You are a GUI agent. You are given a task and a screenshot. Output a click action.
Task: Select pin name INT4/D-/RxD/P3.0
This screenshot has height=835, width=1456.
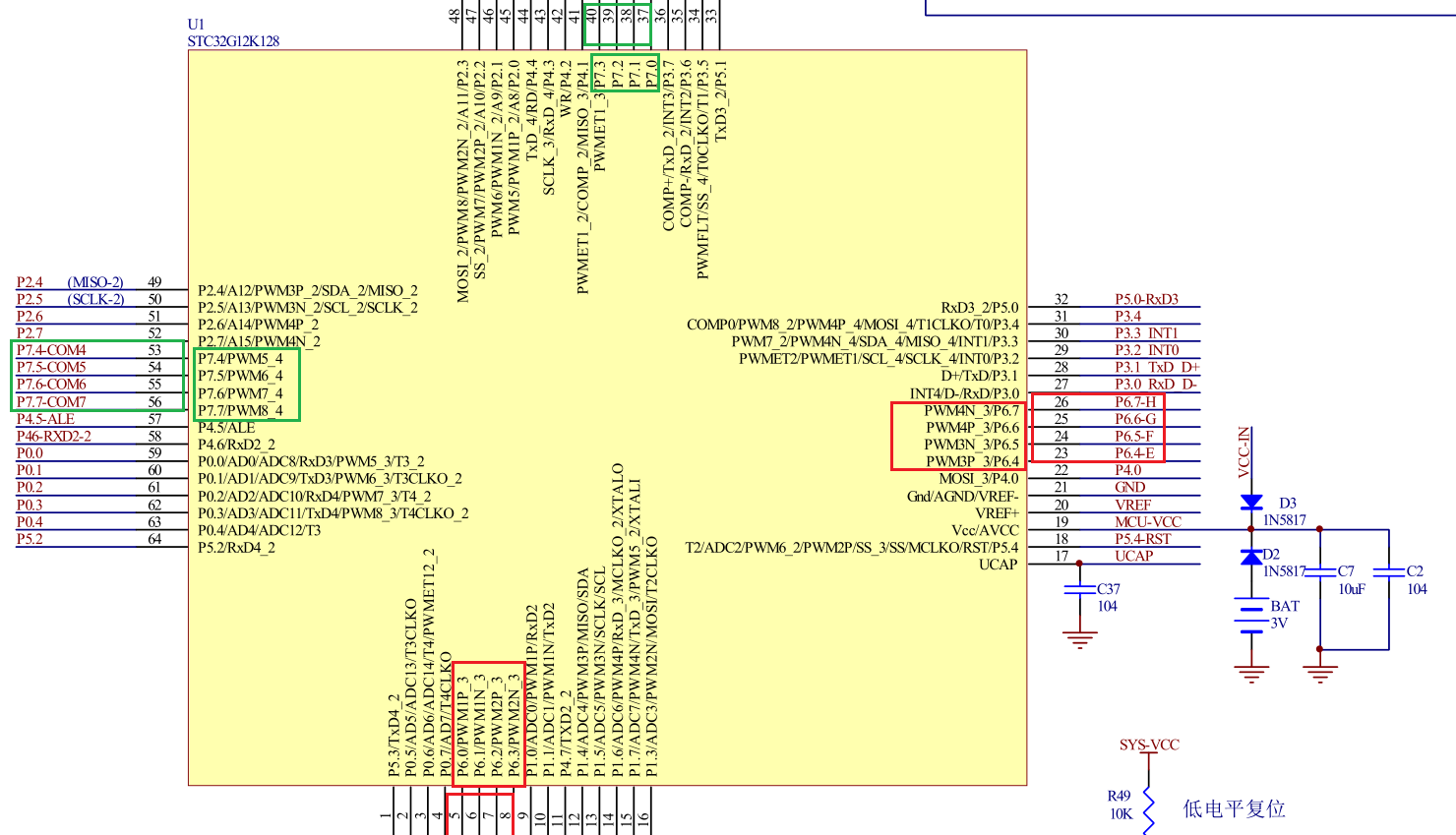[963, 392]
